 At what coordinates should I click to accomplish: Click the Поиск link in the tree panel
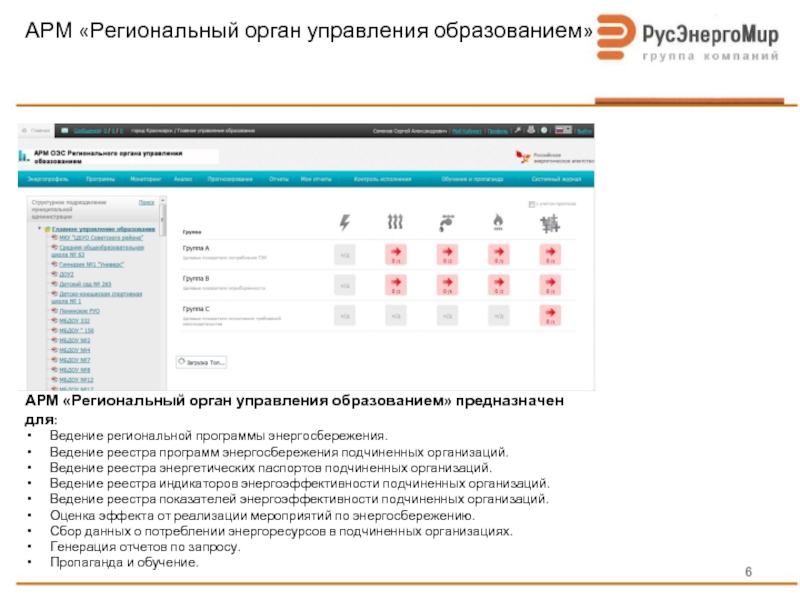pos(146,203)
